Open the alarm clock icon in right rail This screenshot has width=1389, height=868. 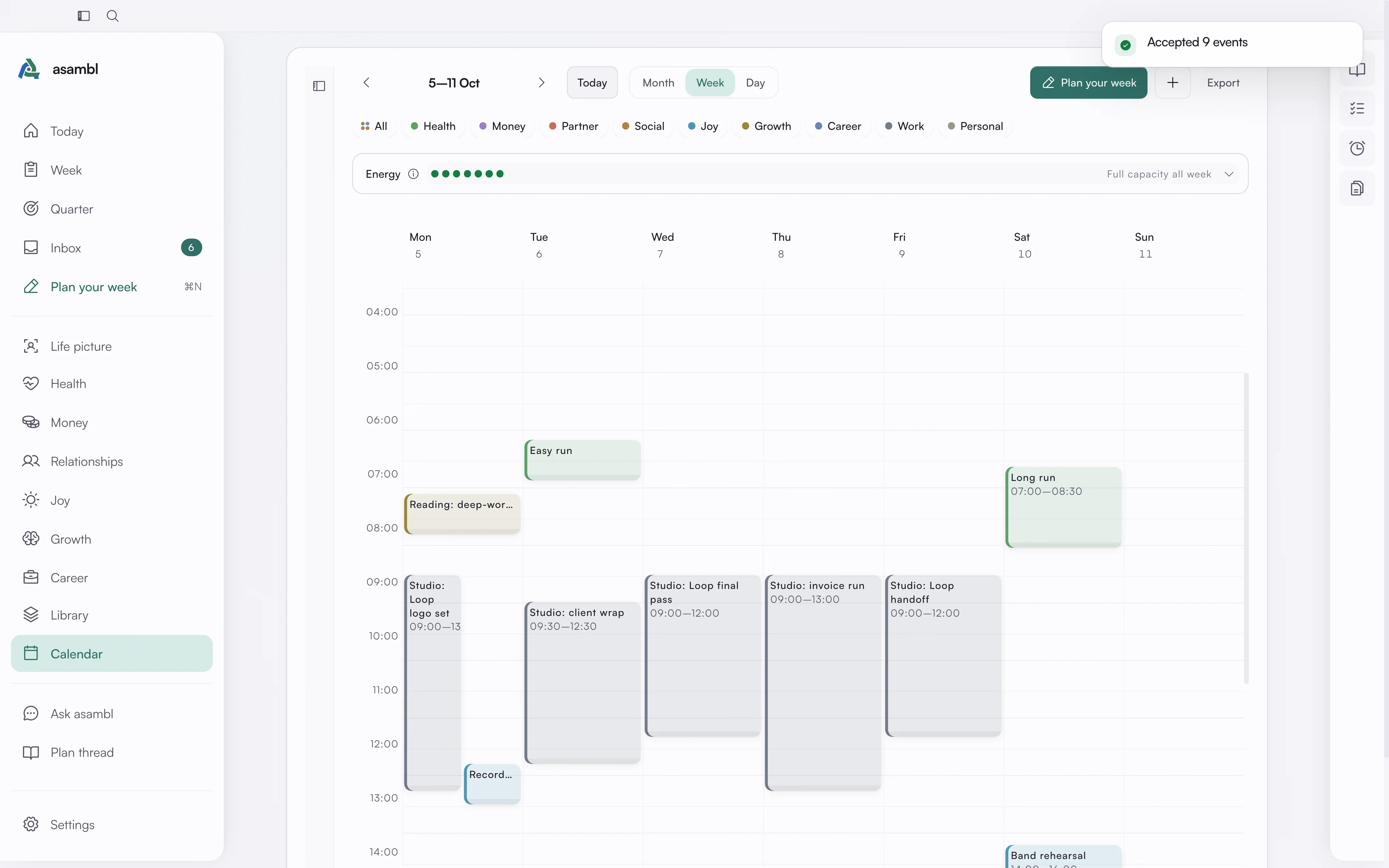coord(1357,148)
